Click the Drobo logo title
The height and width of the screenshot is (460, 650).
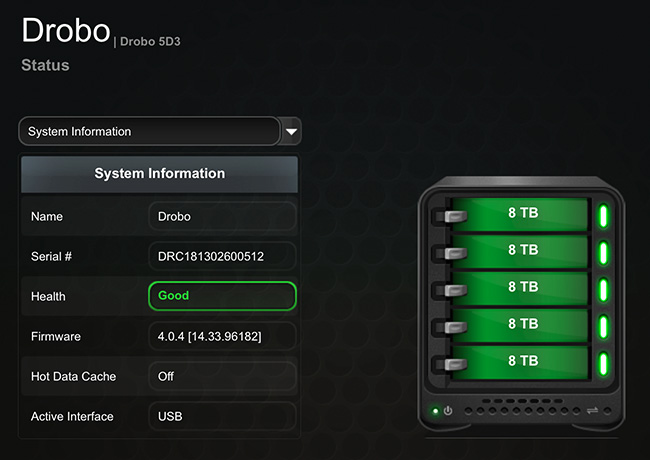click(x=66, y=30)
